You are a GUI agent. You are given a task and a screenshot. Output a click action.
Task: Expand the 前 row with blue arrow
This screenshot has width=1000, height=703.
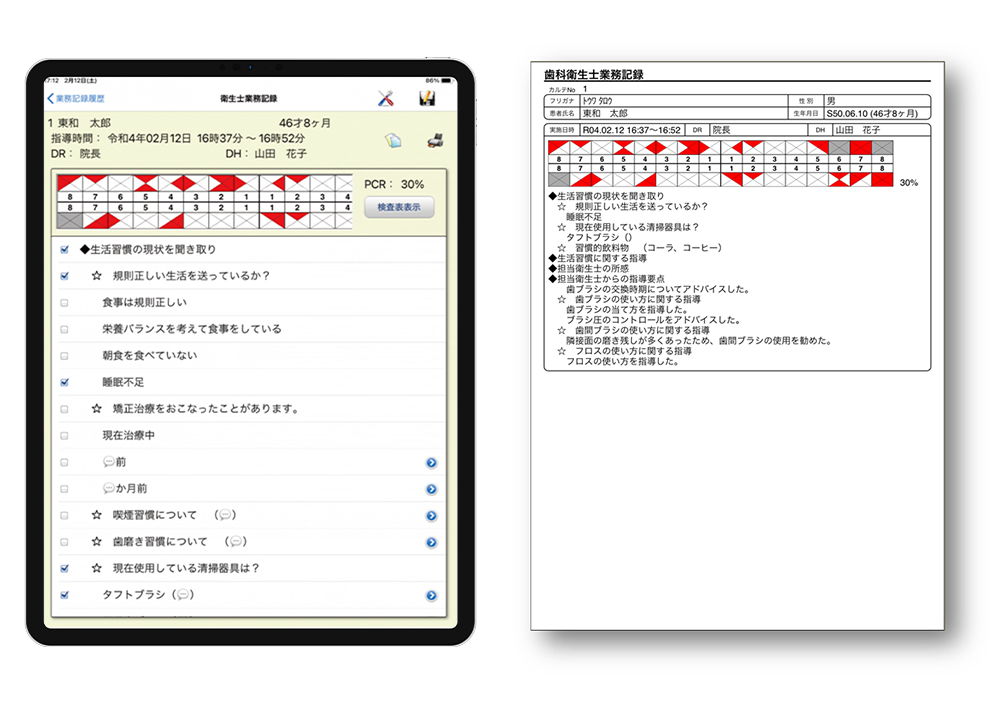click(x=431, y=463)
